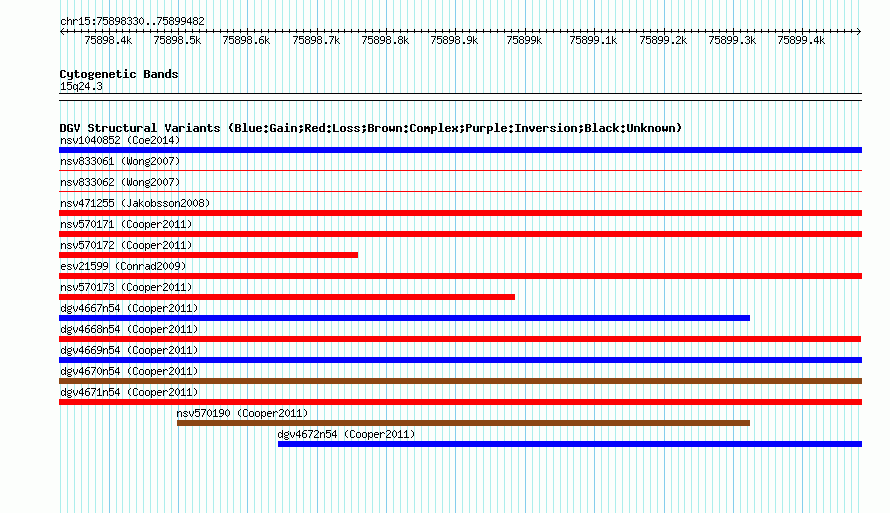
Task: Open the nsv570171 (Cooper2011) label
Action: (126, 224)
